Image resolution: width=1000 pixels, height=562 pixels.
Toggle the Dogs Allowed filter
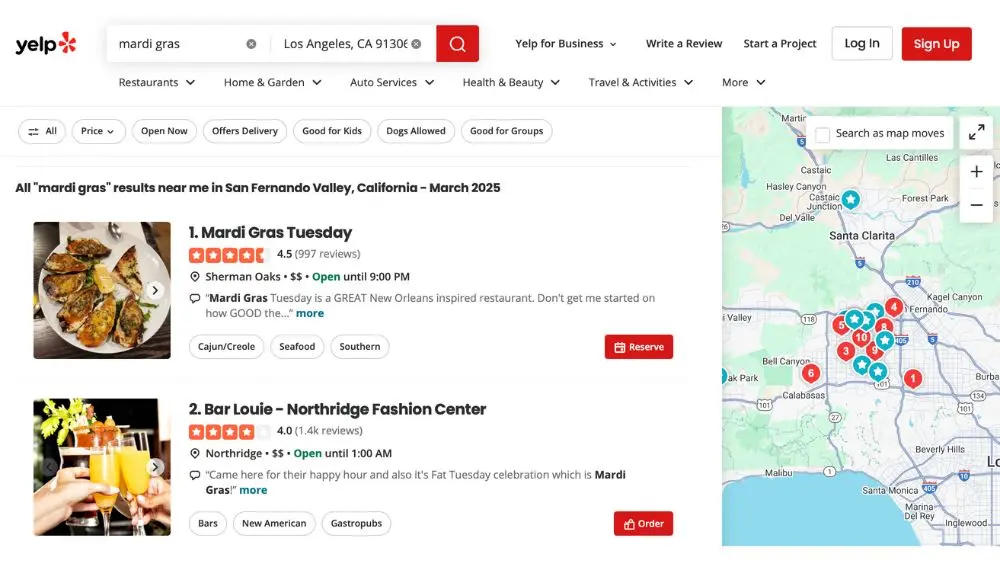pos(416,131)
